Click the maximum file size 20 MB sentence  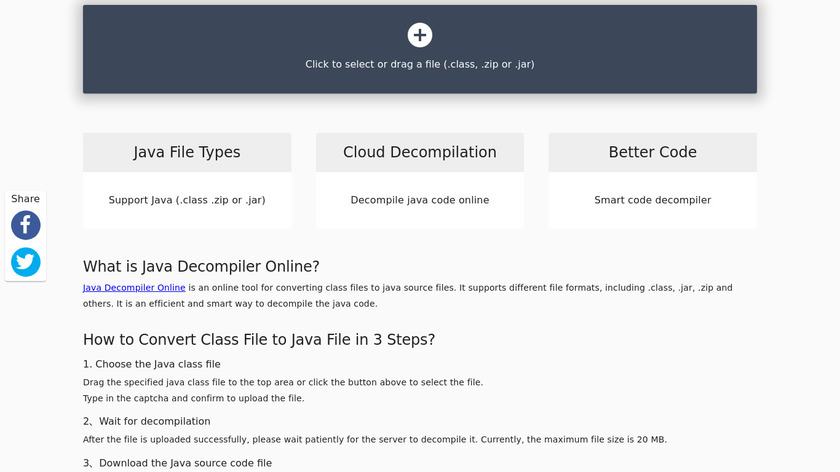coord(374,440)
